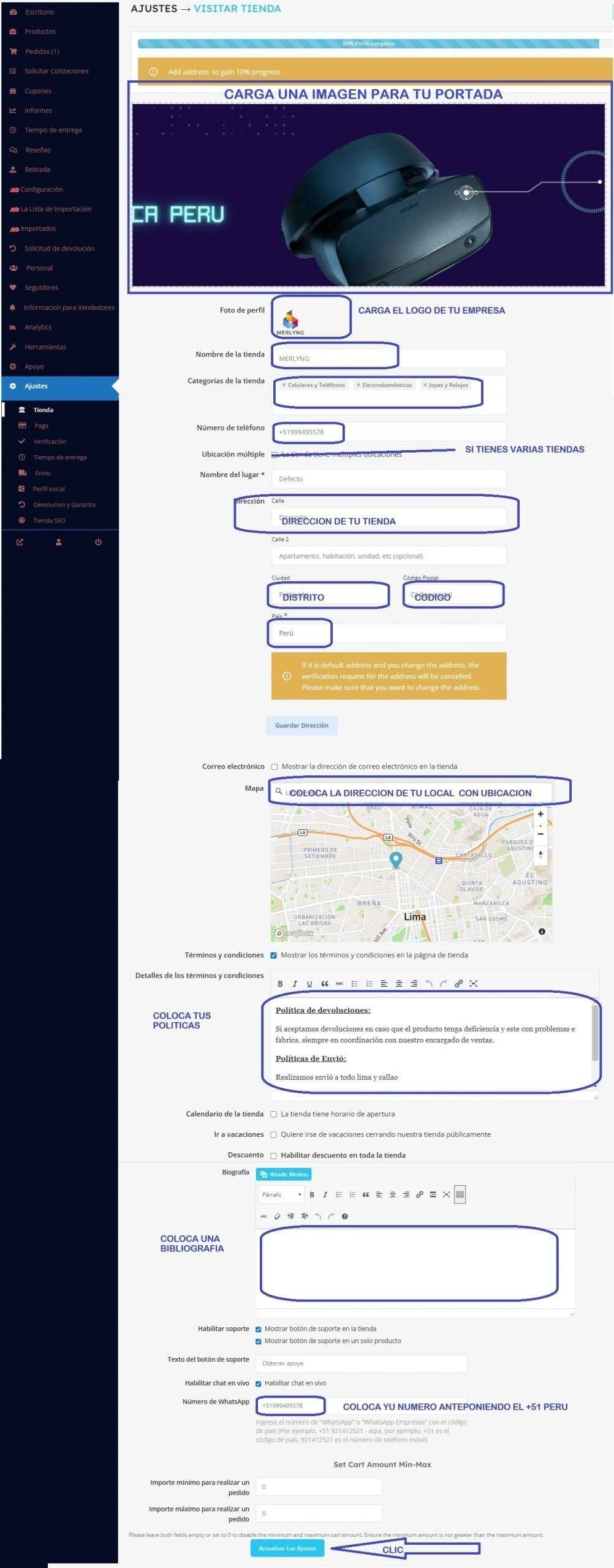Enable showing email address in store

click(x=275, y=767)
